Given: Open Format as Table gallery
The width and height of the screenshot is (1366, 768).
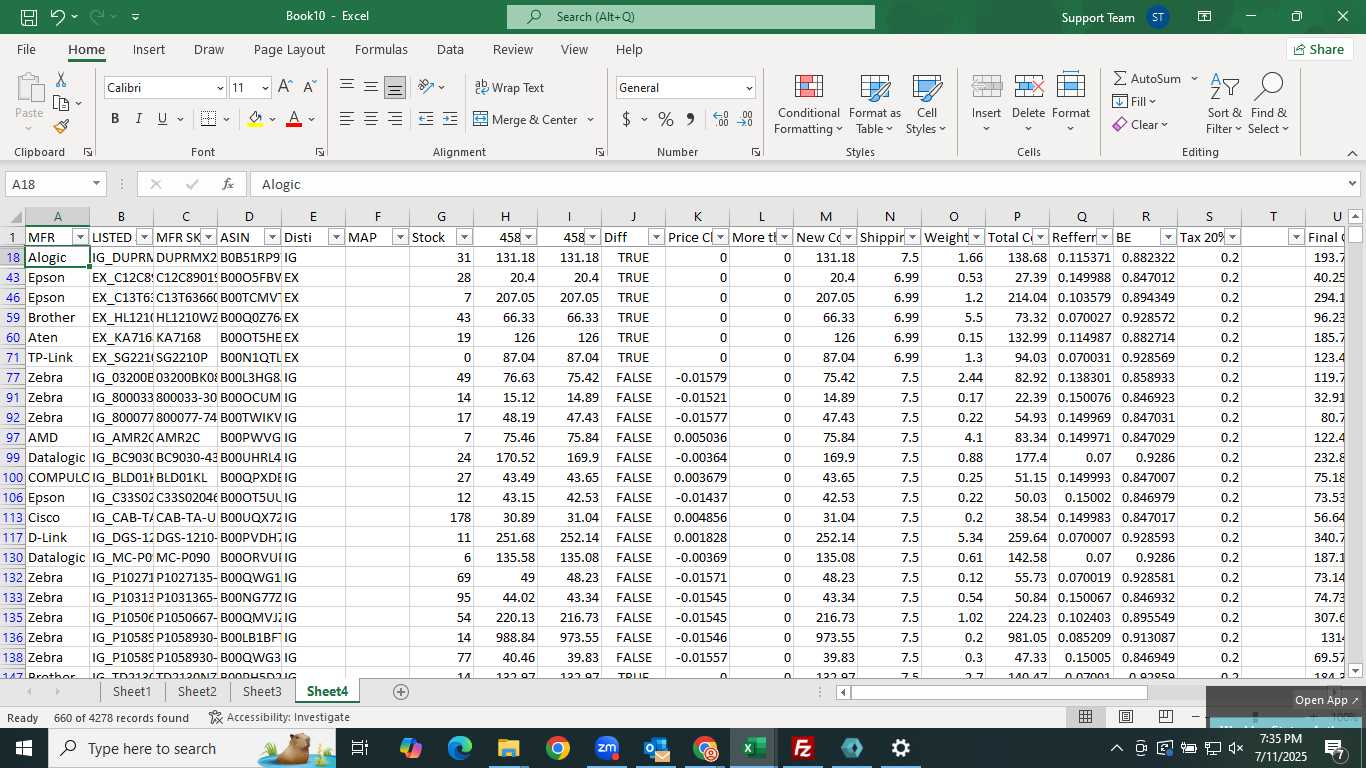Looking at the screenshot, I should (x=875, y=104).
